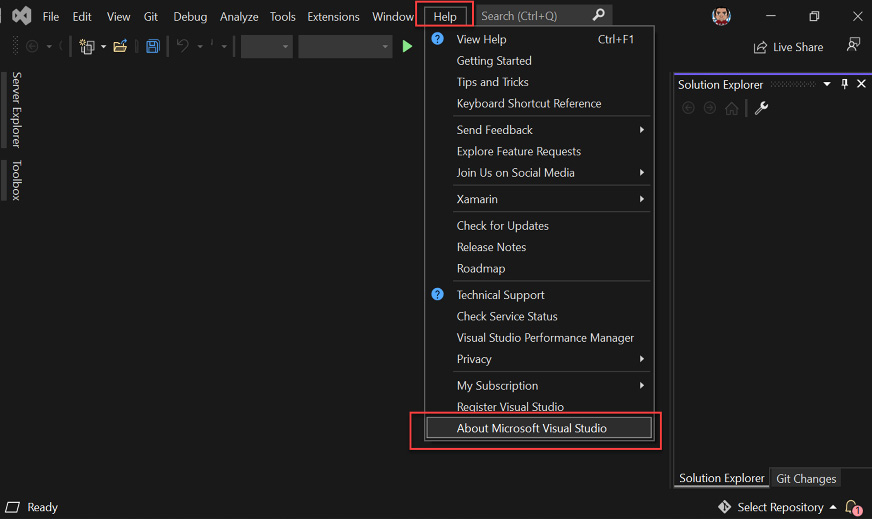The image size is (872, 519).
Task: Open the user account avatar
Action: [721, 16]
